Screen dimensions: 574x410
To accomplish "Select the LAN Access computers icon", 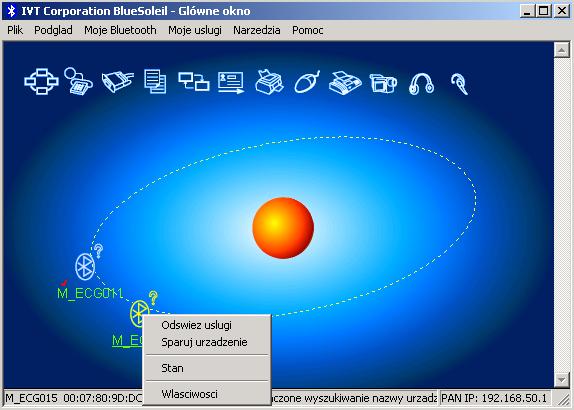I will 194,81.
